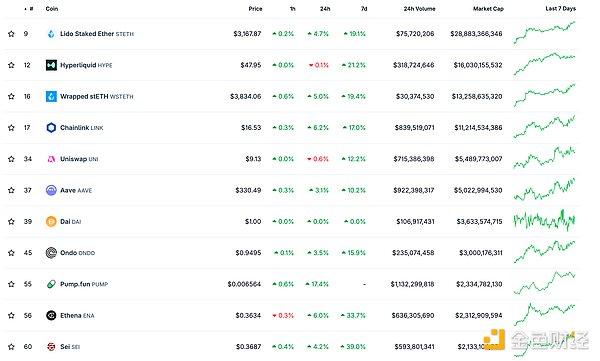
Task: Click the Aave ghost logo icon
Action: (51, 190)
